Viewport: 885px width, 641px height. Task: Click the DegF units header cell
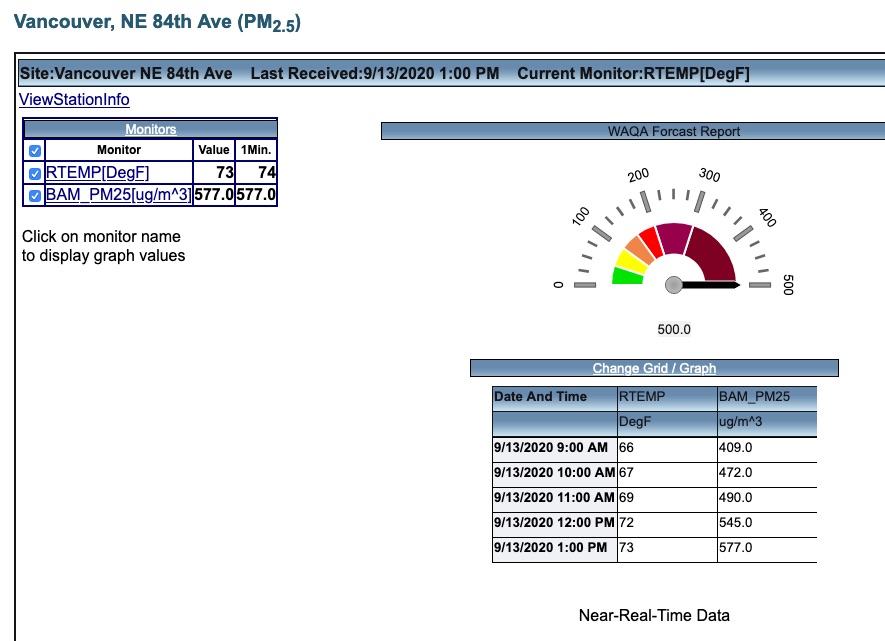pyautogui.click(x=667, y=423)
